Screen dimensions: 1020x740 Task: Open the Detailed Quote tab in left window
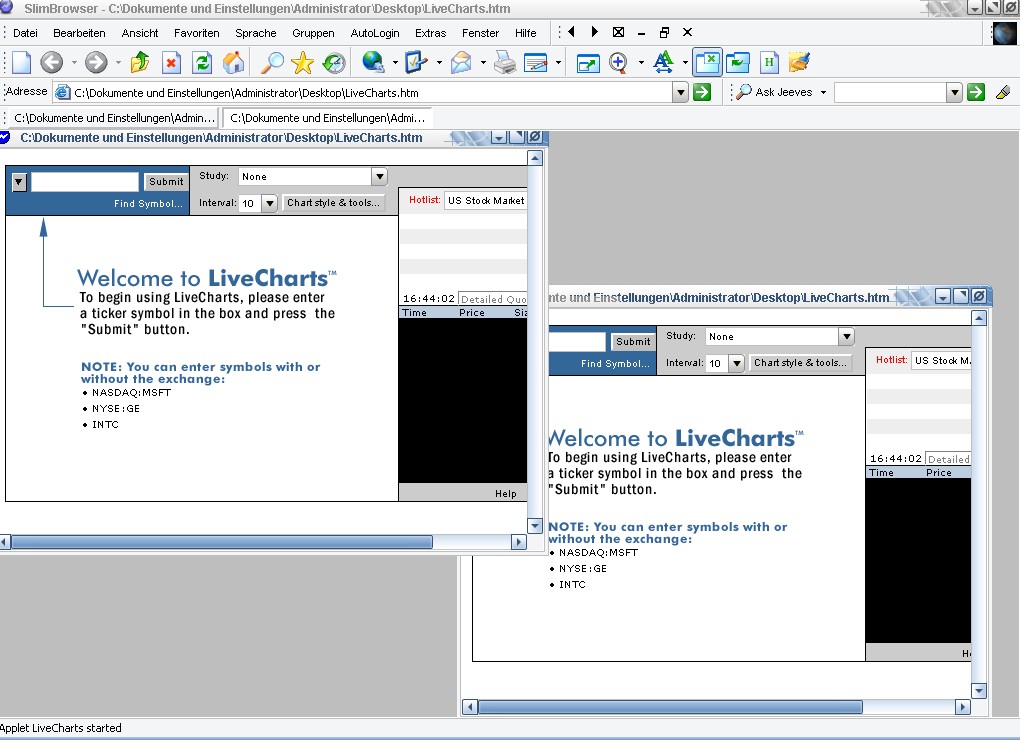click(x=492, y=299)
